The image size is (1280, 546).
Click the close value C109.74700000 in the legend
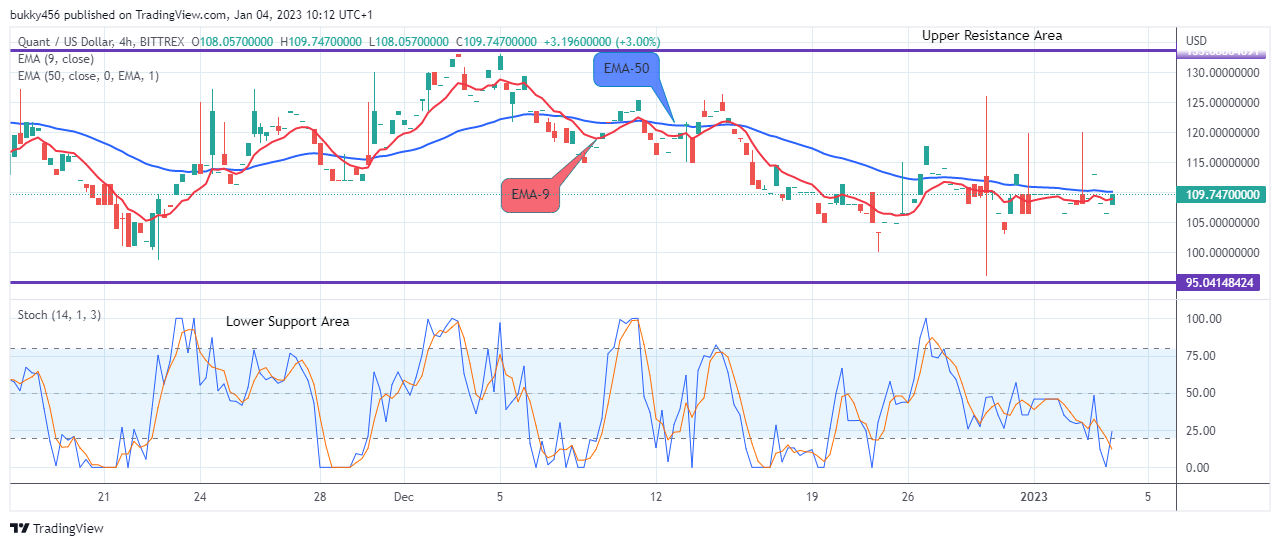496,42
